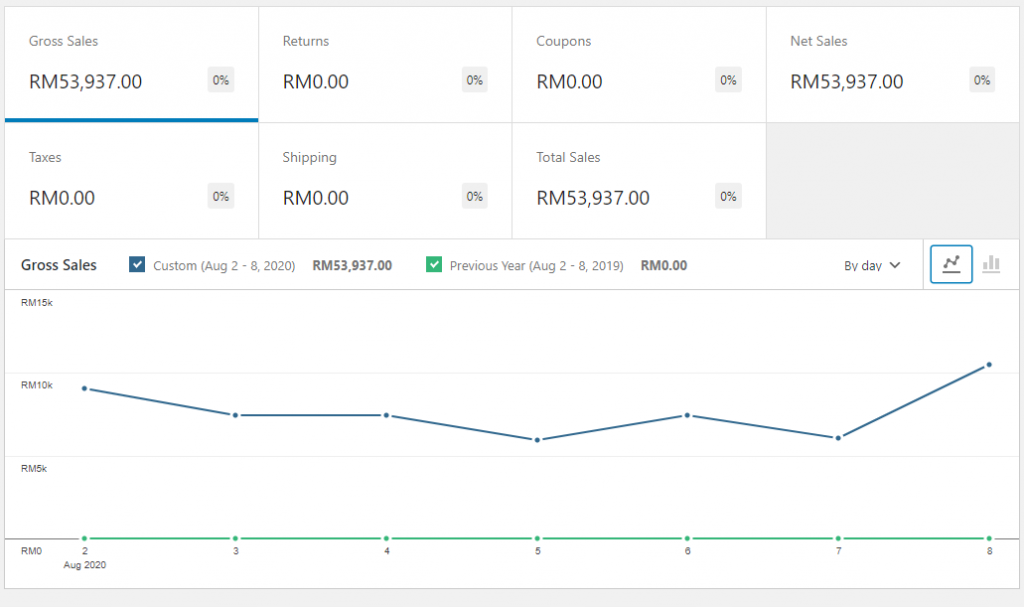Switch to bar chart view

coord(991,264)
